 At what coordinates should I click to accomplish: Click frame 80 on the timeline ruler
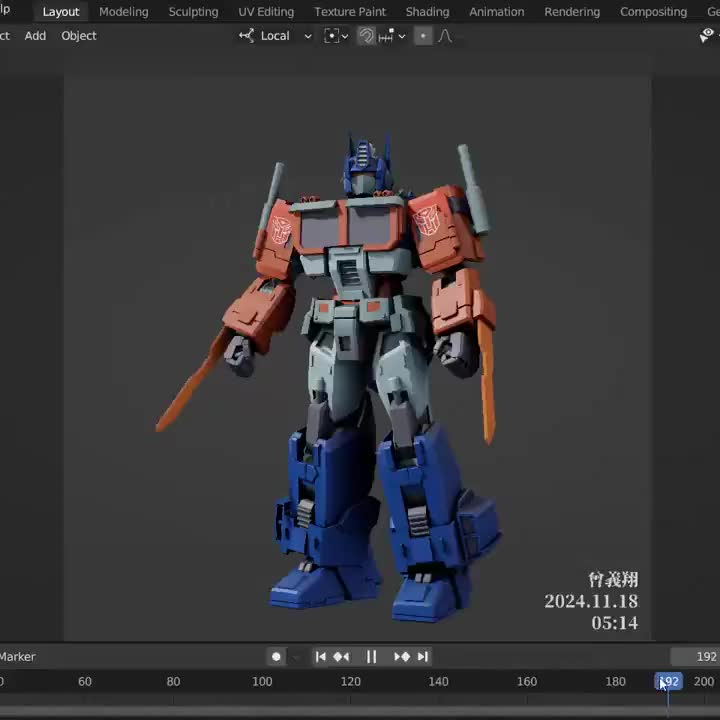pos(173,681)
